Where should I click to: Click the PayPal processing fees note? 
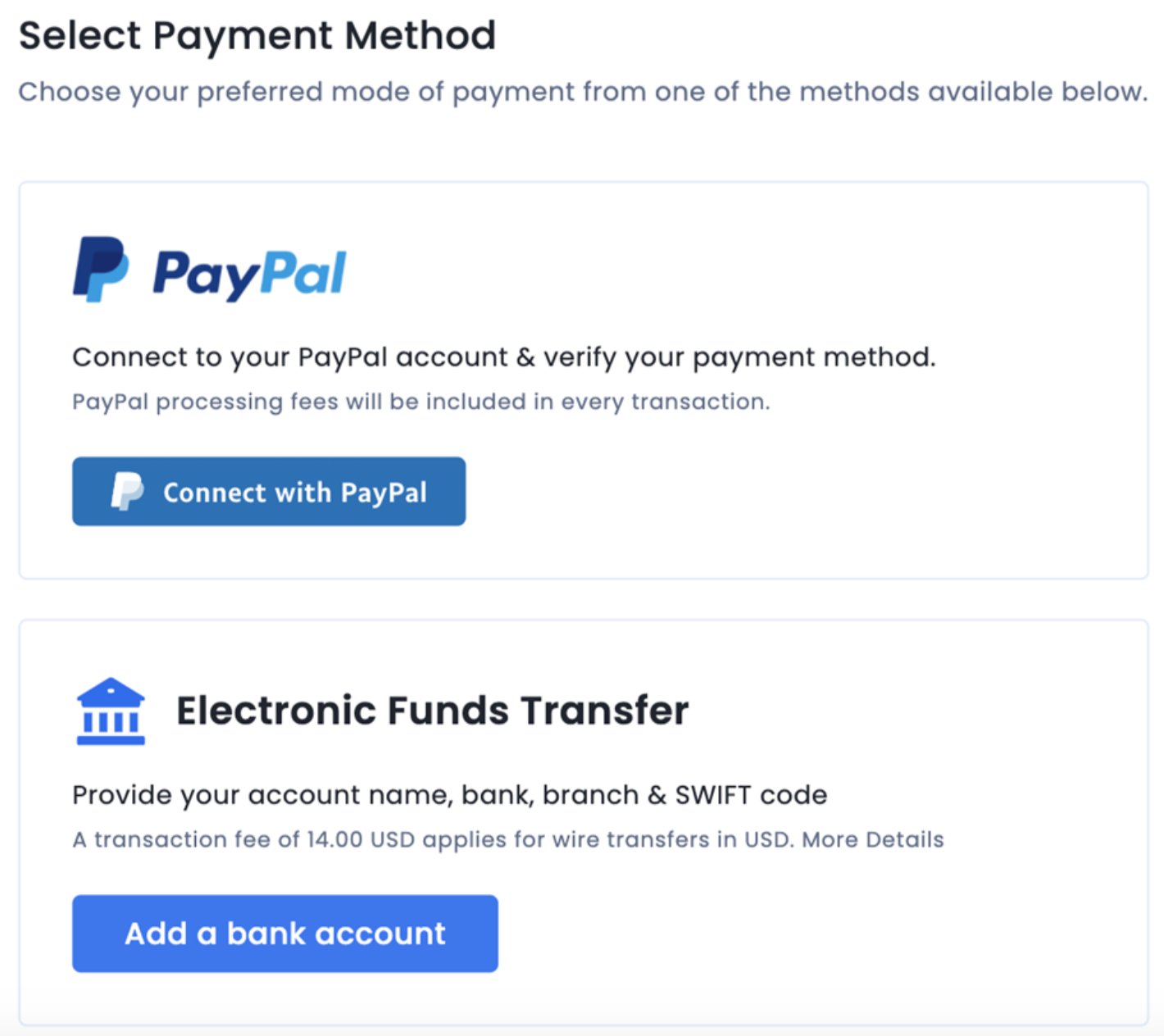(421, 402)
